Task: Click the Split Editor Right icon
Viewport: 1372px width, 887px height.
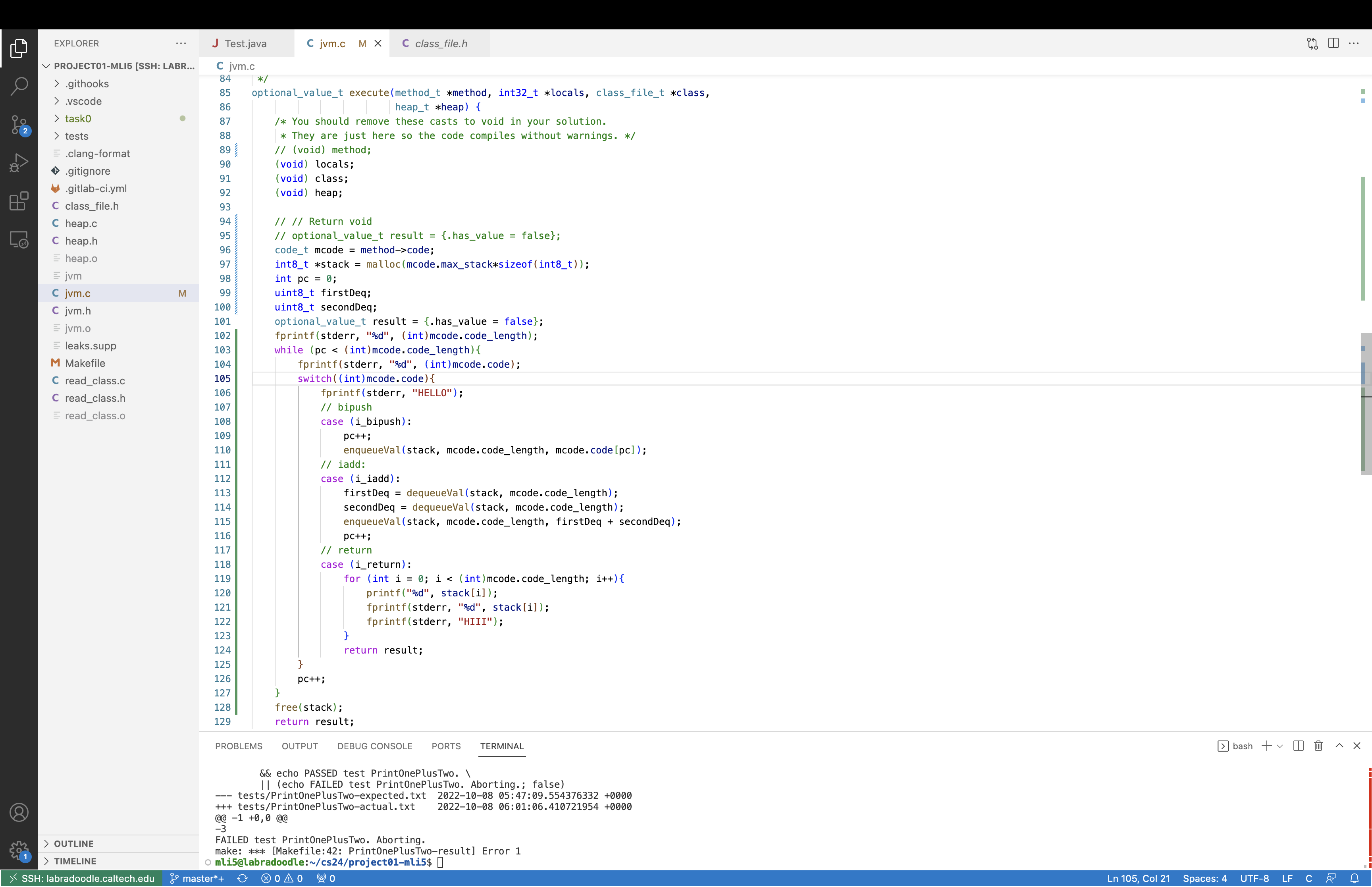Action: (1333, 43)
